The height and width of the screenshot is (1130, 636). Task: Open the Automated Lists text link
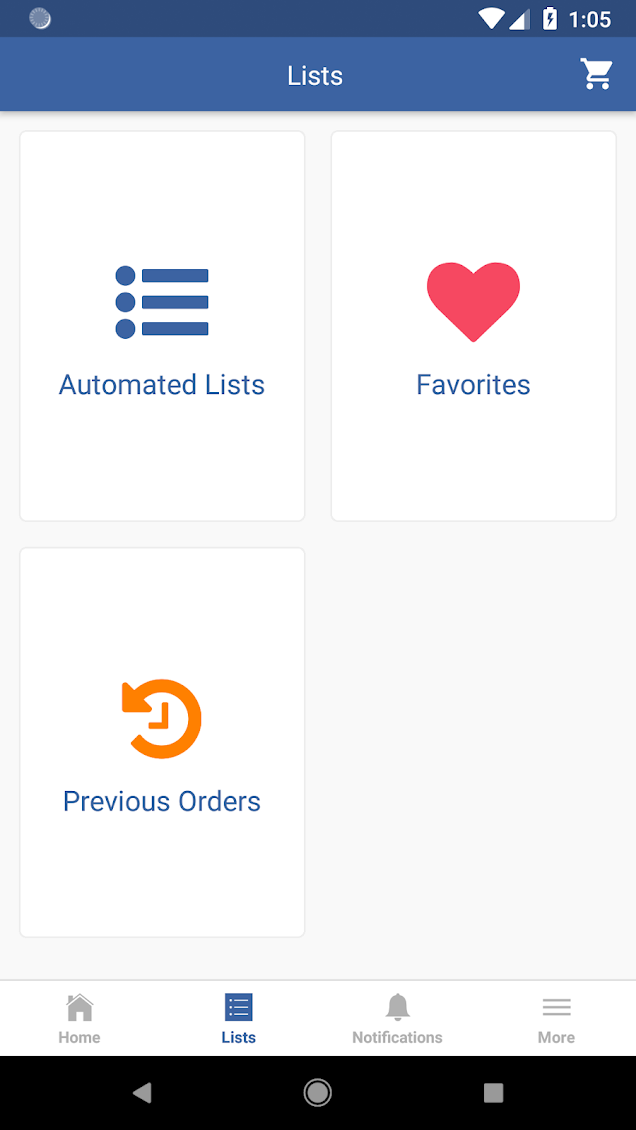coord(162,385)
